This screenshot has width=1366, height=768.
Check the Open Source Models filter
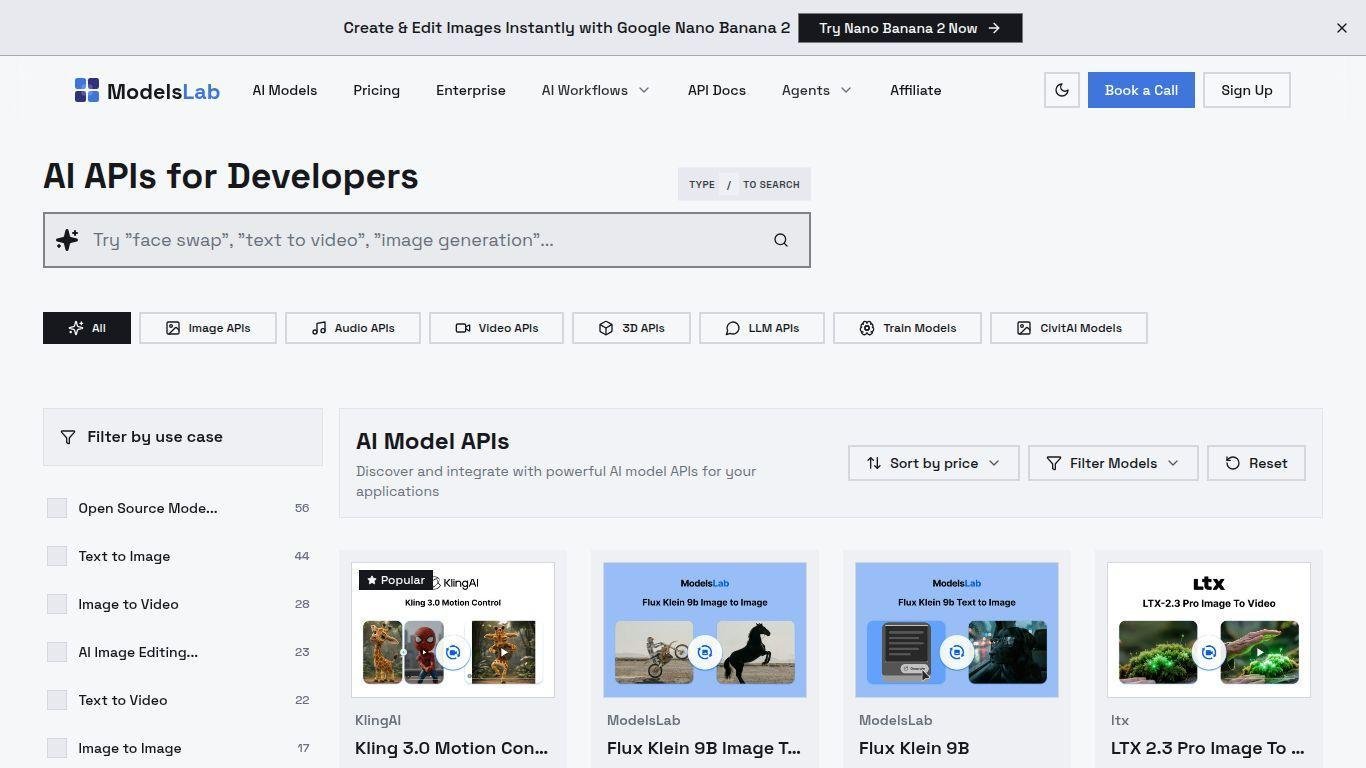click(x=57, y=508)
